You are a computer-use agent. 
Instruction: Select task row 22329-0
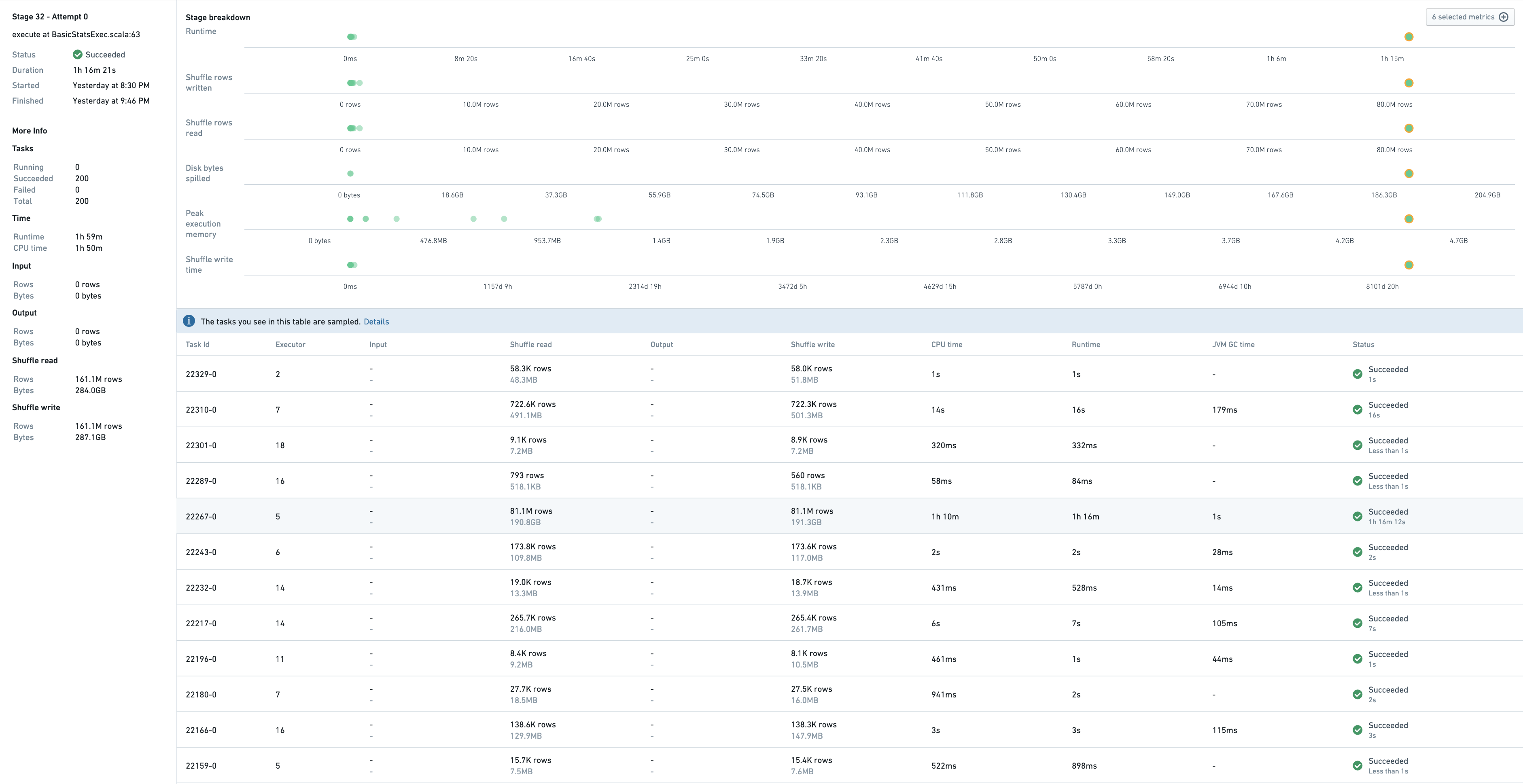[850, 374]
